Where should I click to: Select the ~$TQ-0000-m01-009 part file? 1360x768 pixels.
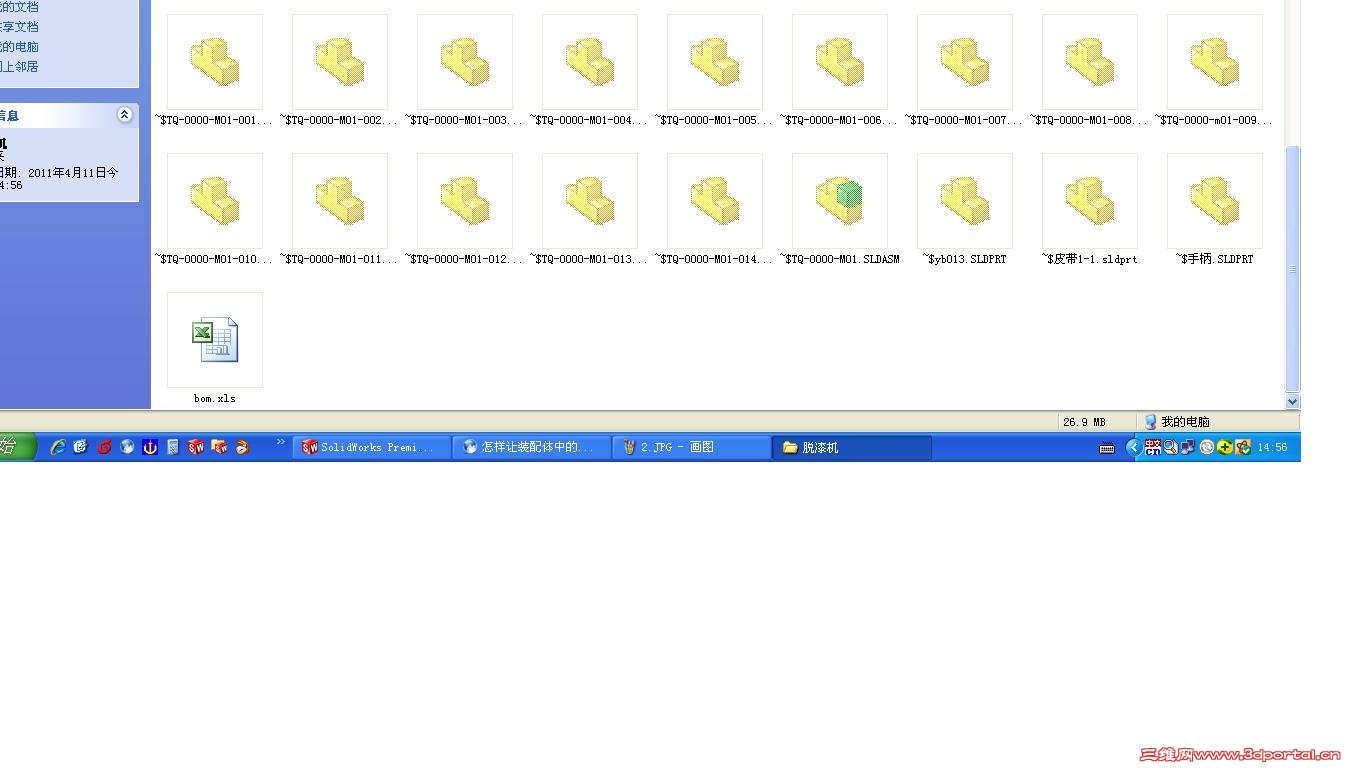point(1215,70)
